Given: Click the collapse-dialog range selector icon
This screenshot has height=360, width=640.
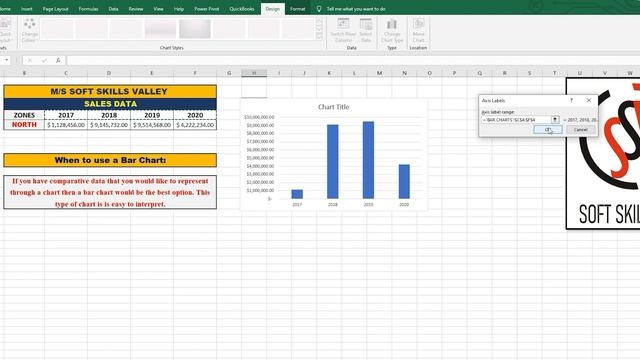Looking at the screenshot, I should tap(555, 120).
